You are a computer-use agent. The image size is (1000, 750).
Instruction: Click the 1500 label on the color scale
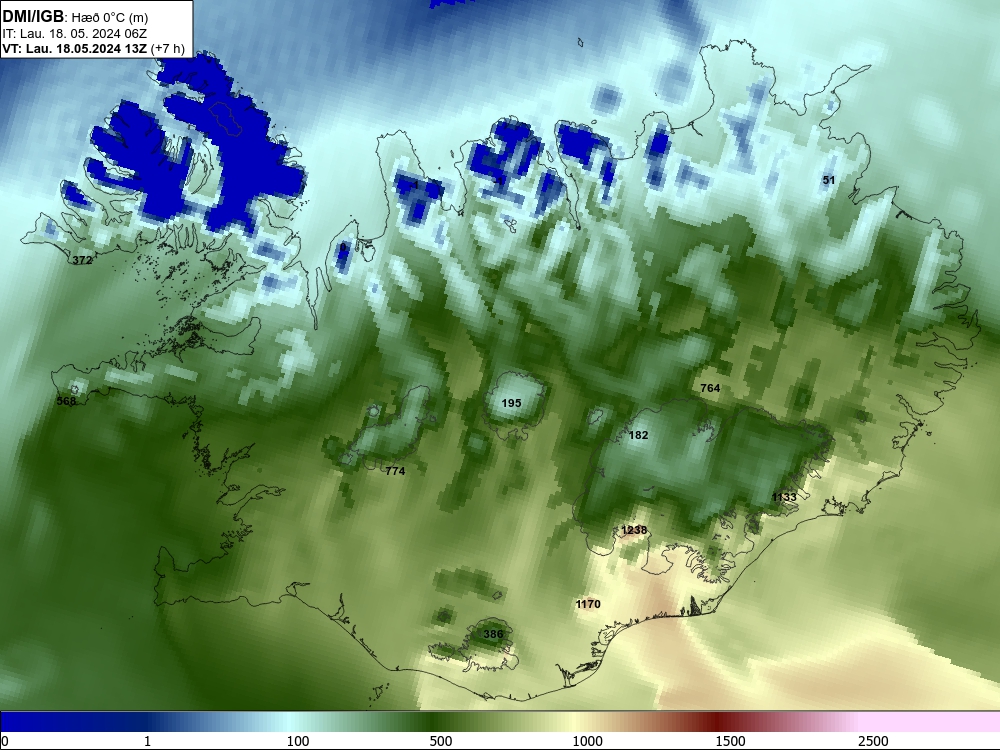click(x=730, y=741)
